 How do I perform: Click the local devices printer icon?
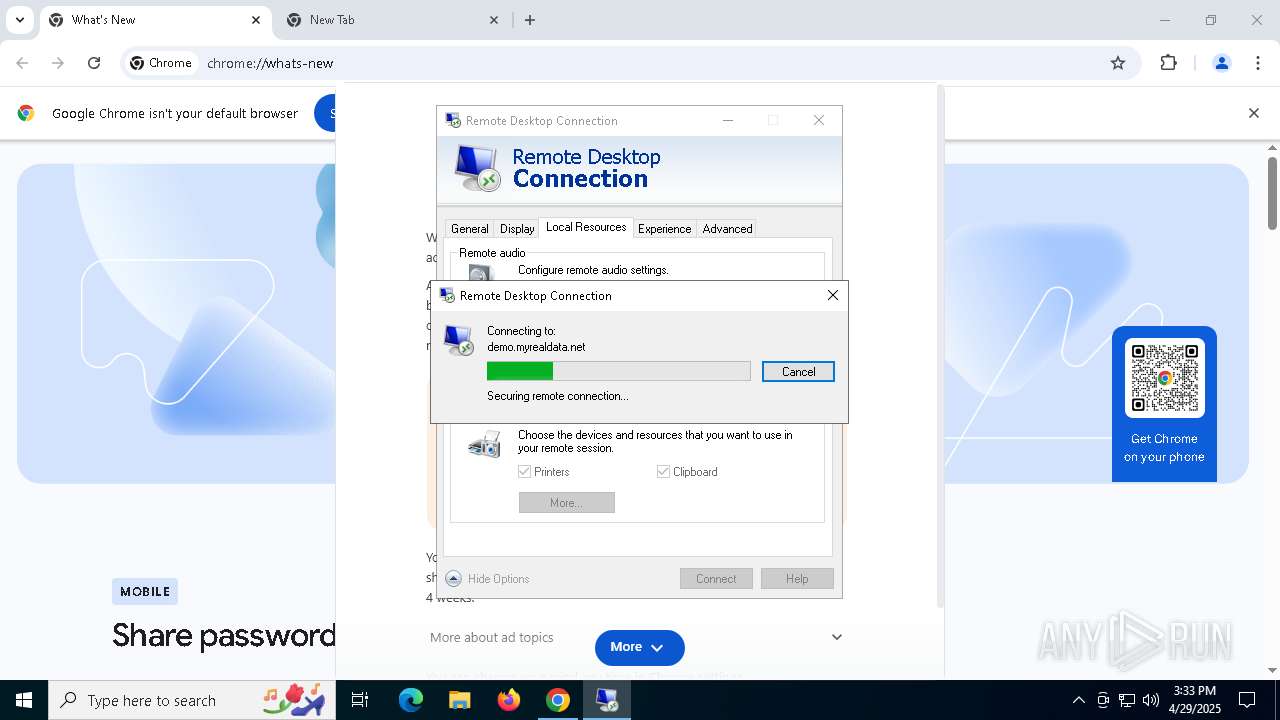tap(485, 444)
